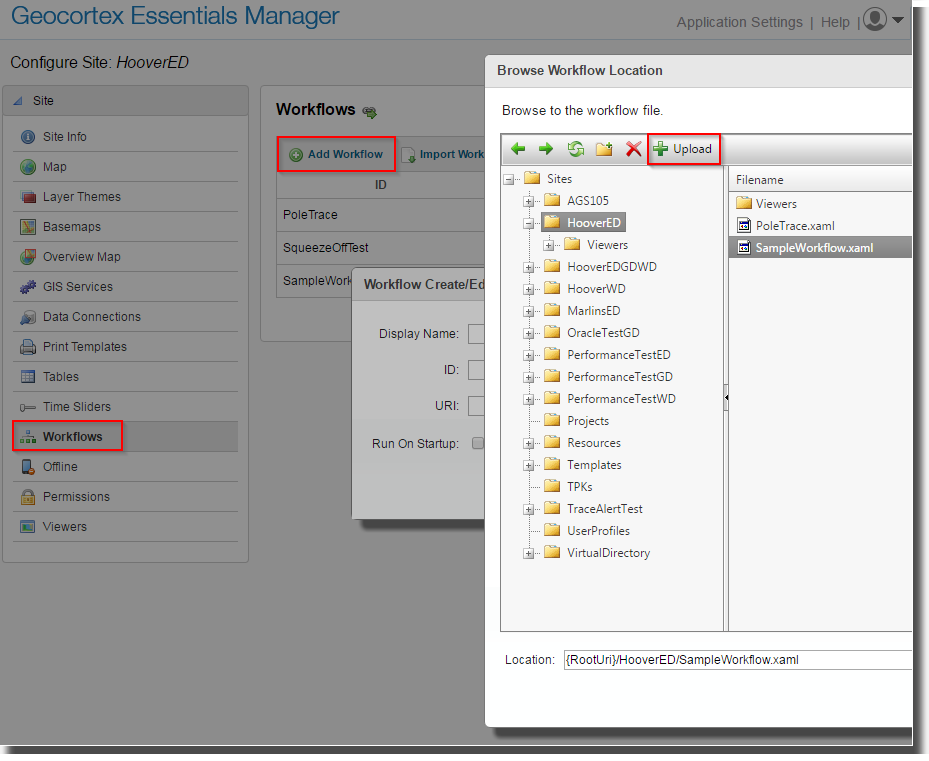Expand the AGS105 folder node
Screen dimensions: 929x761
[530, 200]
